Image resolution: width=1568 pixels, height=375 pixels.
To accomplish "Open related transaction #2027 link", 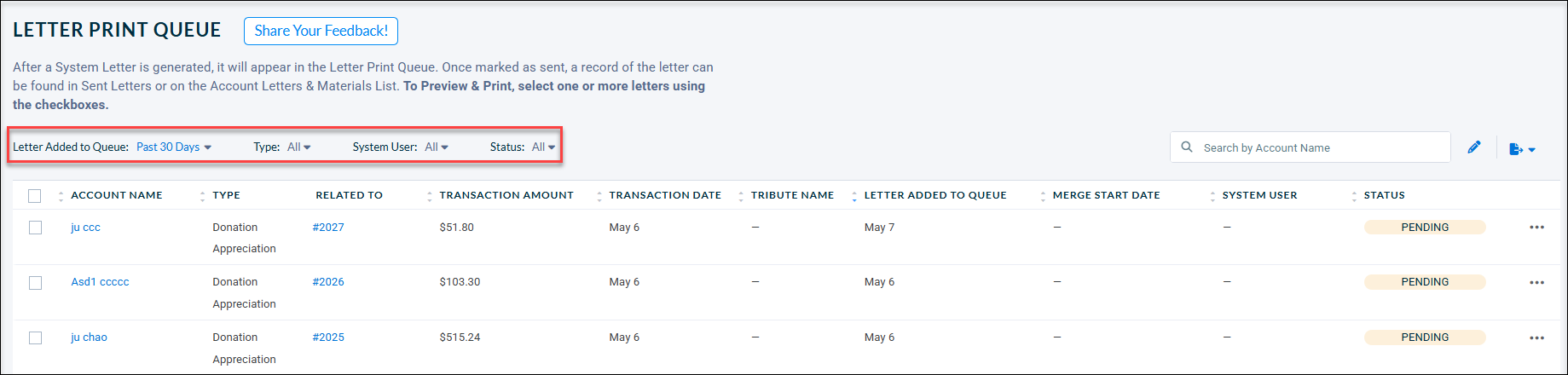I will point(328,228).
